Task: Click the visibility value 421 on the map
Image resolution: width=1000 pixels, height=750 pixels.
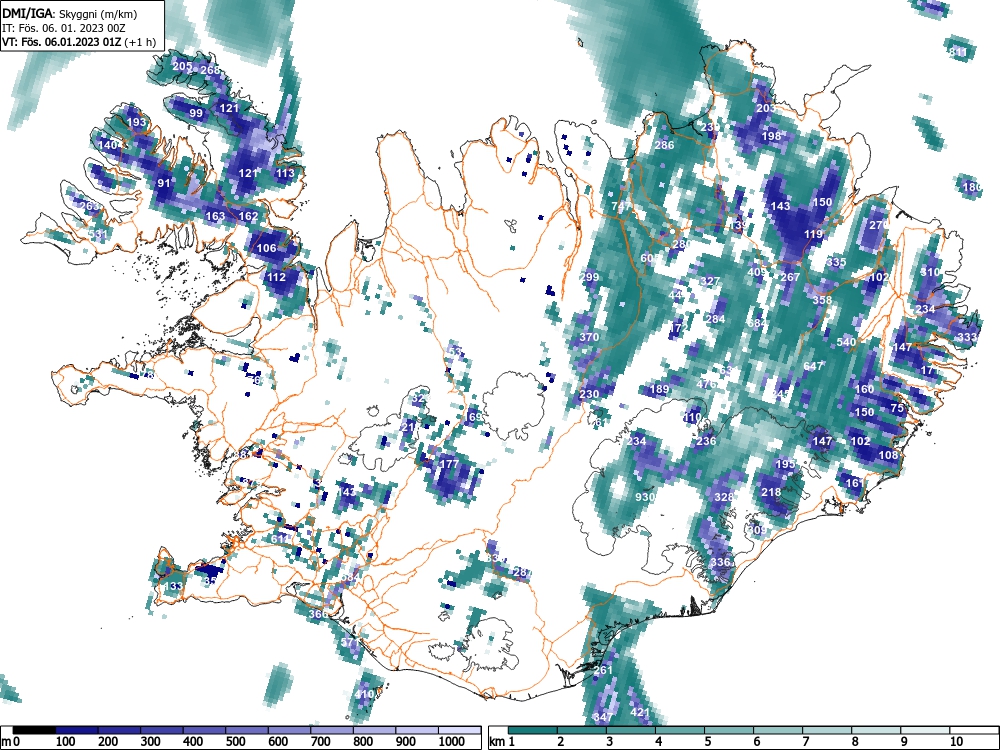Action: (x=640, y=712)
